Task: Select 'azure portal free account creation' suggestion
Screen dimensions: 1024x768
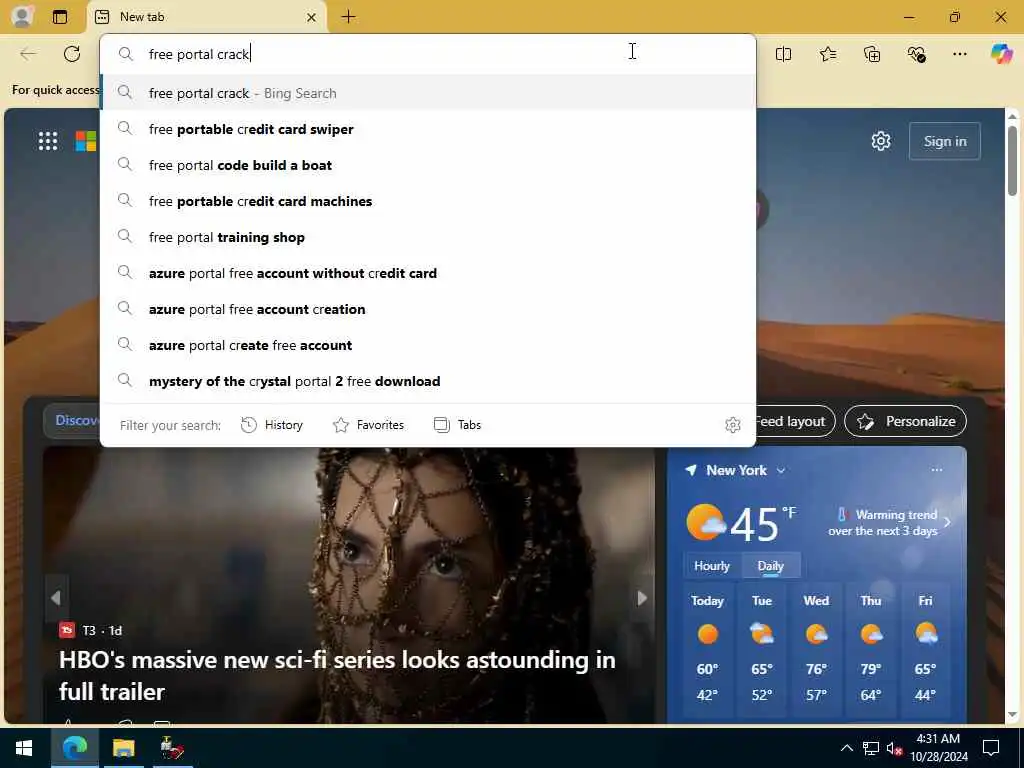Action: (428, 309)
